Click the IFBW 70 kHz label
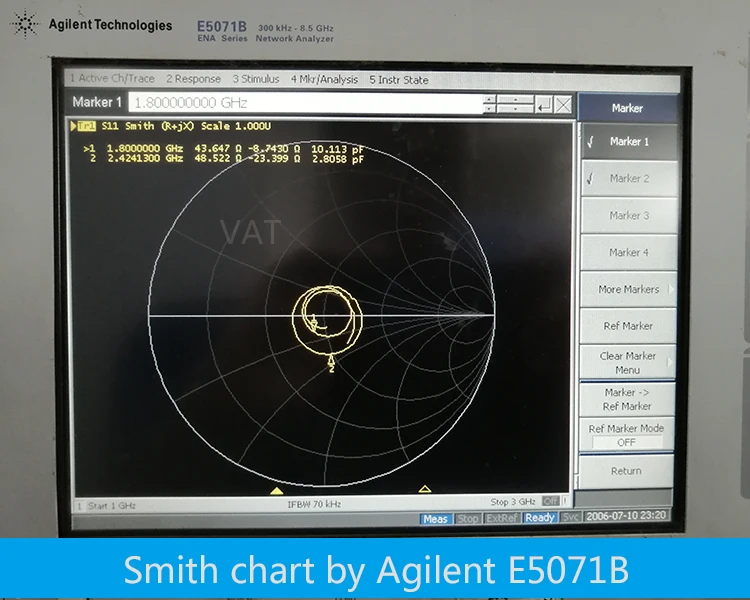This screenshot has width=750, height=600. pos(314,504)
